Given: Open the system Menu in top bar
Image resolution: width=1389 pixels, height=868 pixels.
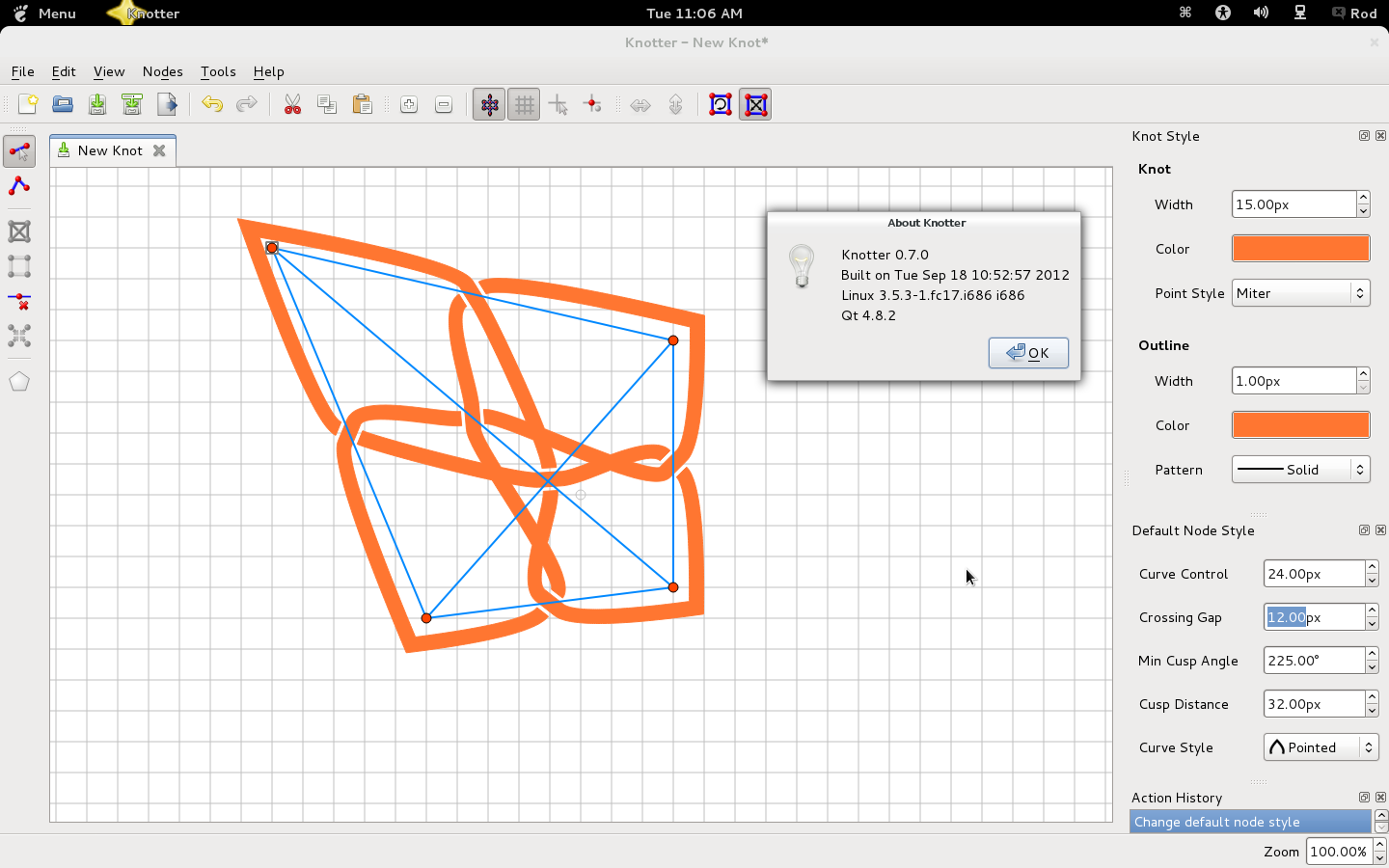Looking at the screenshot, I should (45, 14).
